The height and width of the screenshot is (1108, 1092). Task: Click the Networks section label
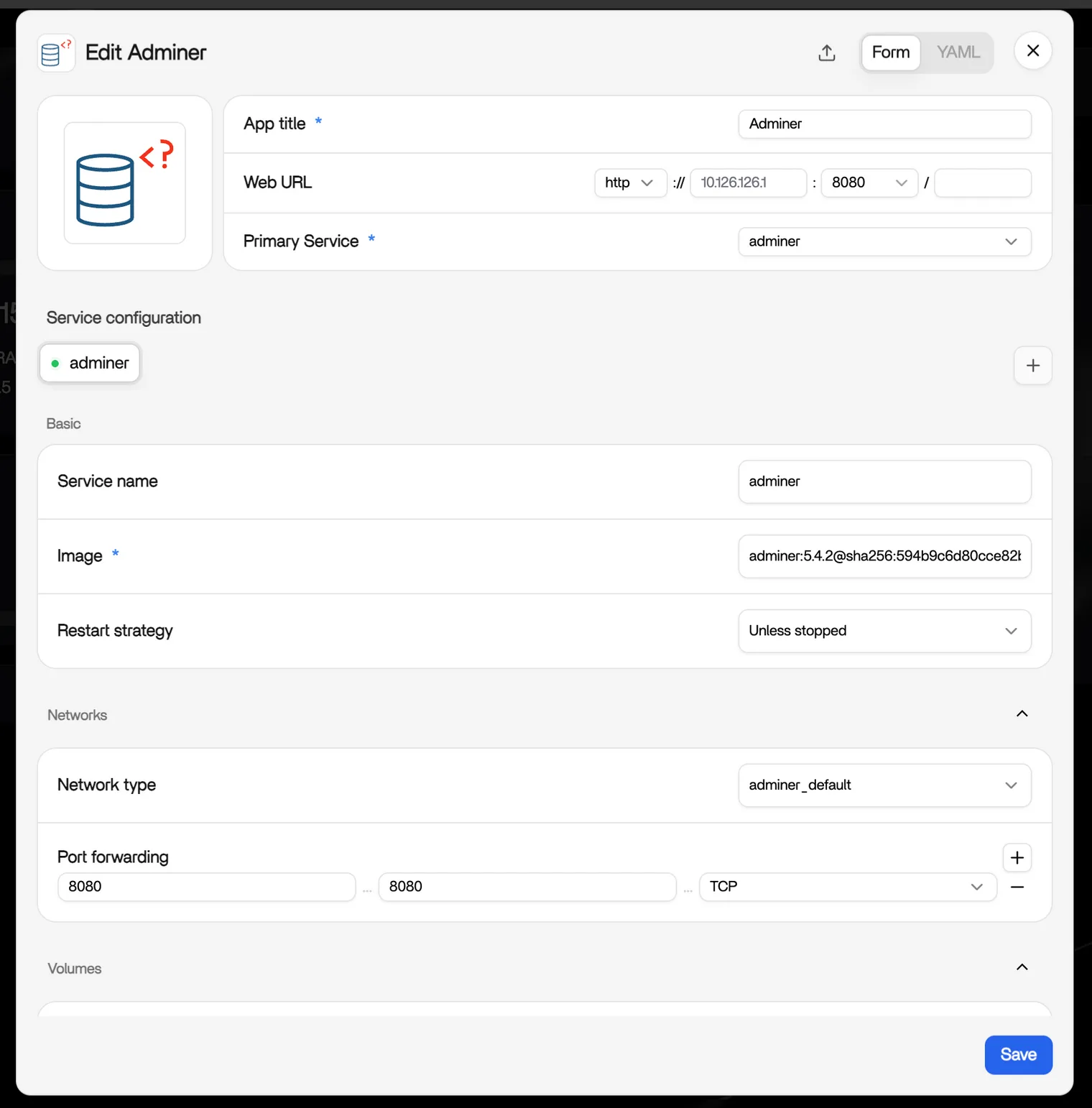coord(77,715)
